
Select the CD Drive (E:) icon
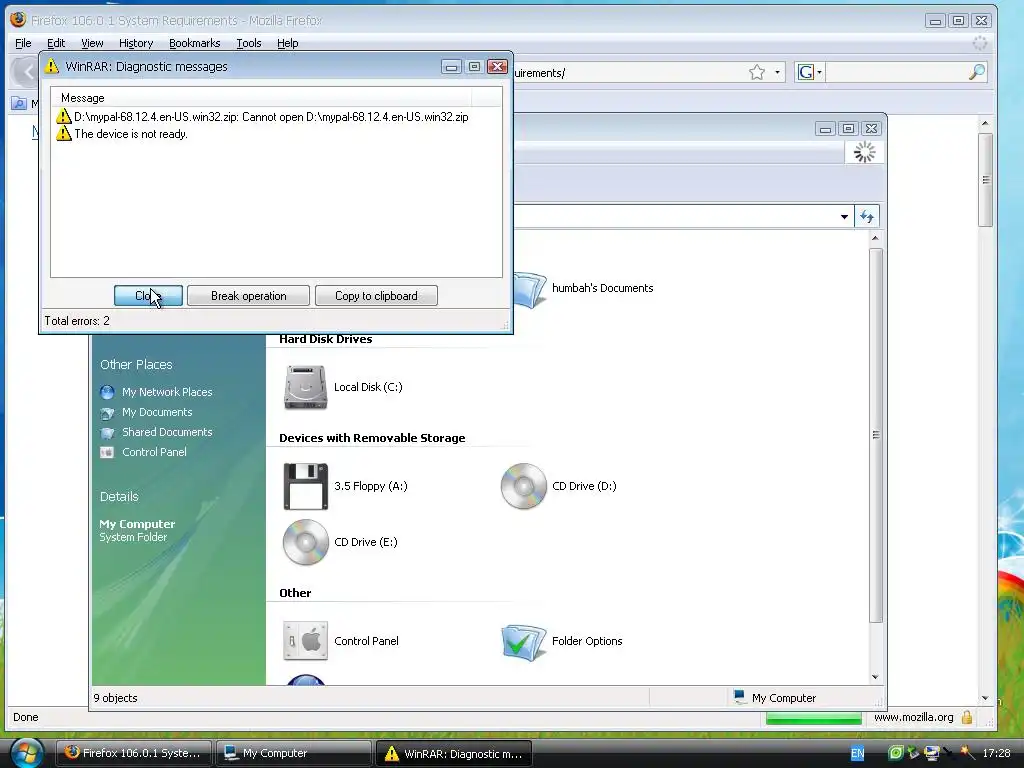pos(305,542)
